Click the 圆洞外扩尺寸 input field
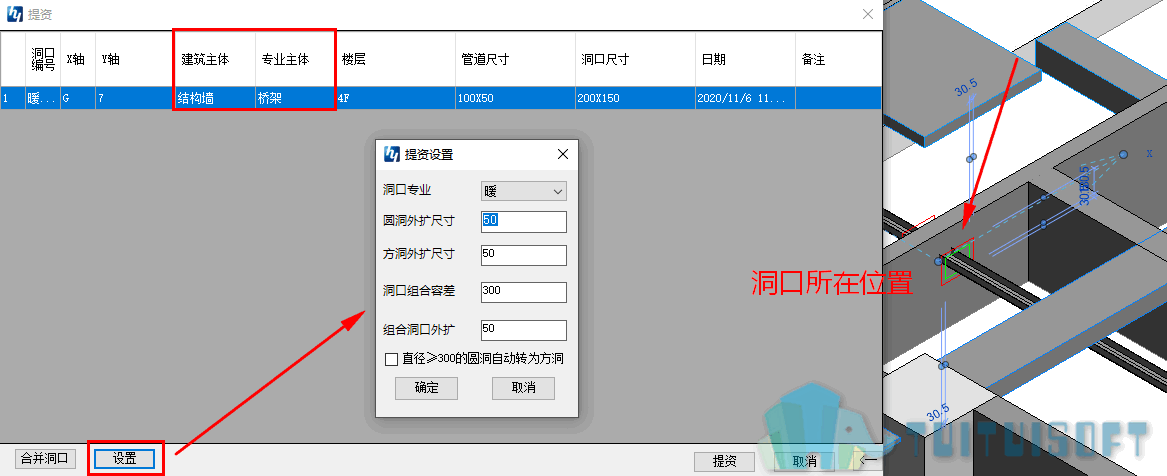The image size is (1167, 476). (x=524, y=221)
